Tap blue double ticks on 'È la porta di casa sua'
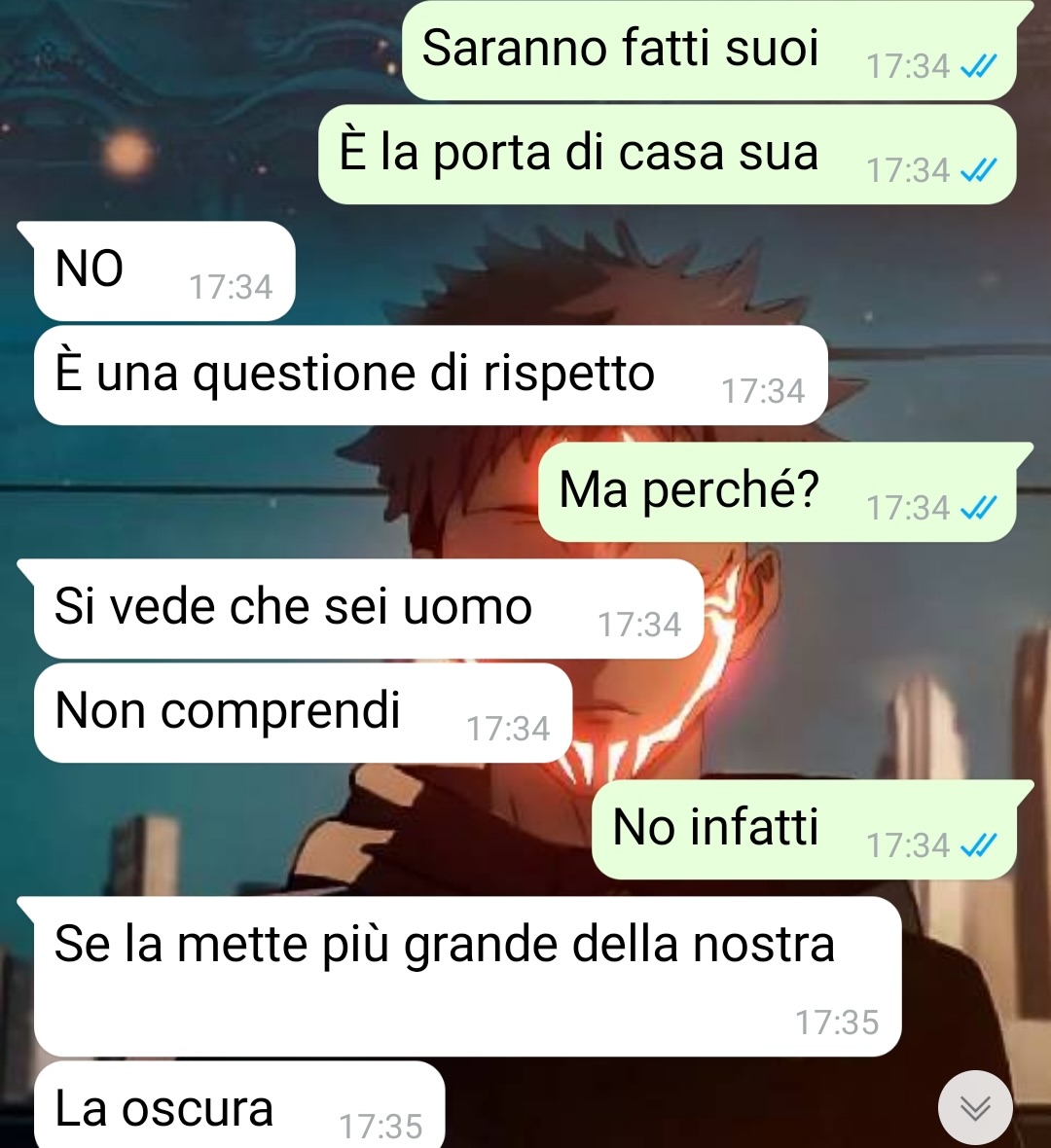The image size is (1051, 1148). 979,171
